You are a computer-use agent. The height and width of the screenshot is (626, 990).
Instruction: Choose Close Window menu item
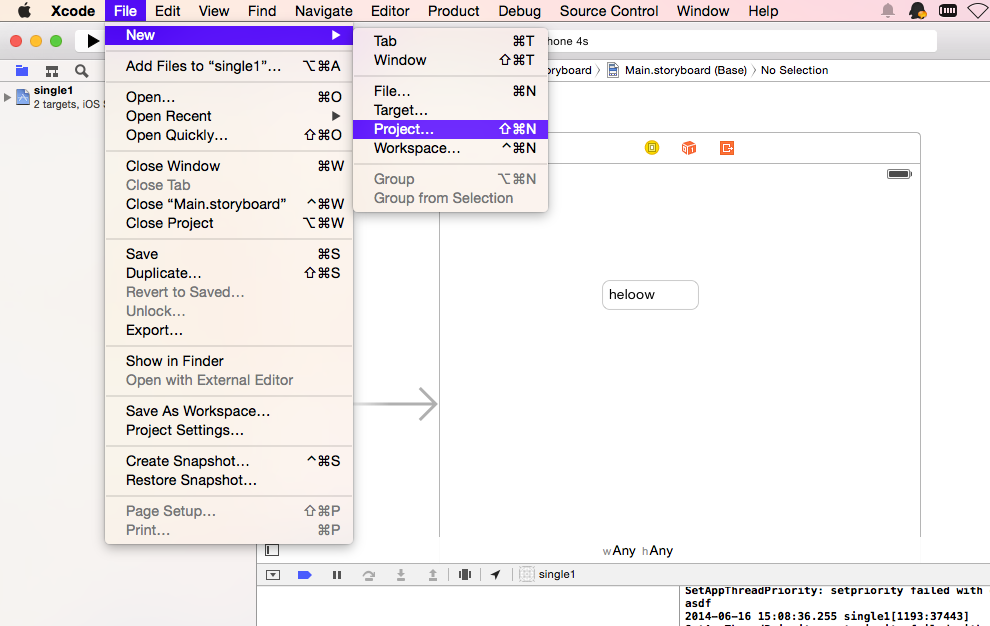pos(229,166)
